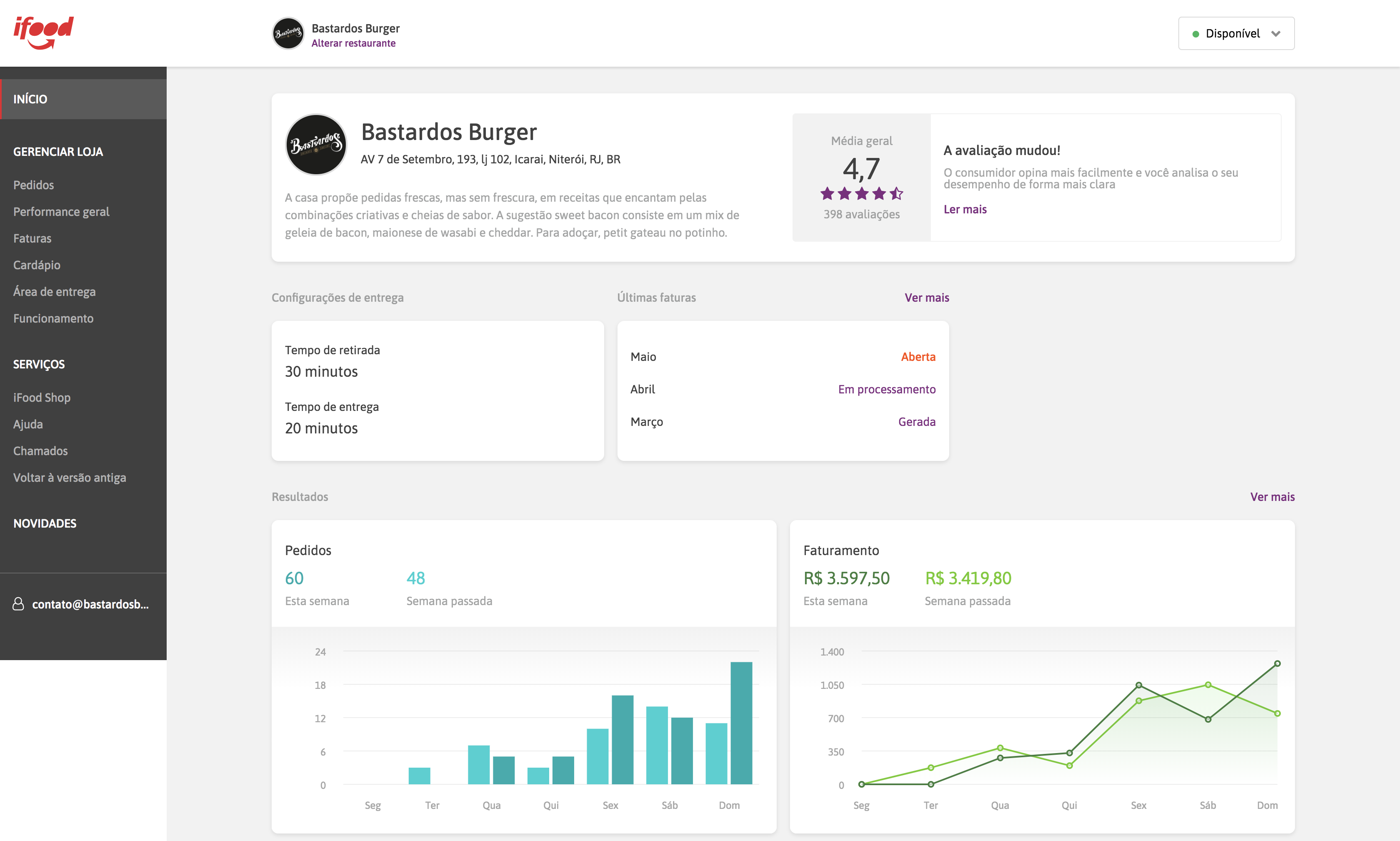Click the rating stars under 4,7
The width and height of the screenshot is (1400, 841).
[861, 194]
